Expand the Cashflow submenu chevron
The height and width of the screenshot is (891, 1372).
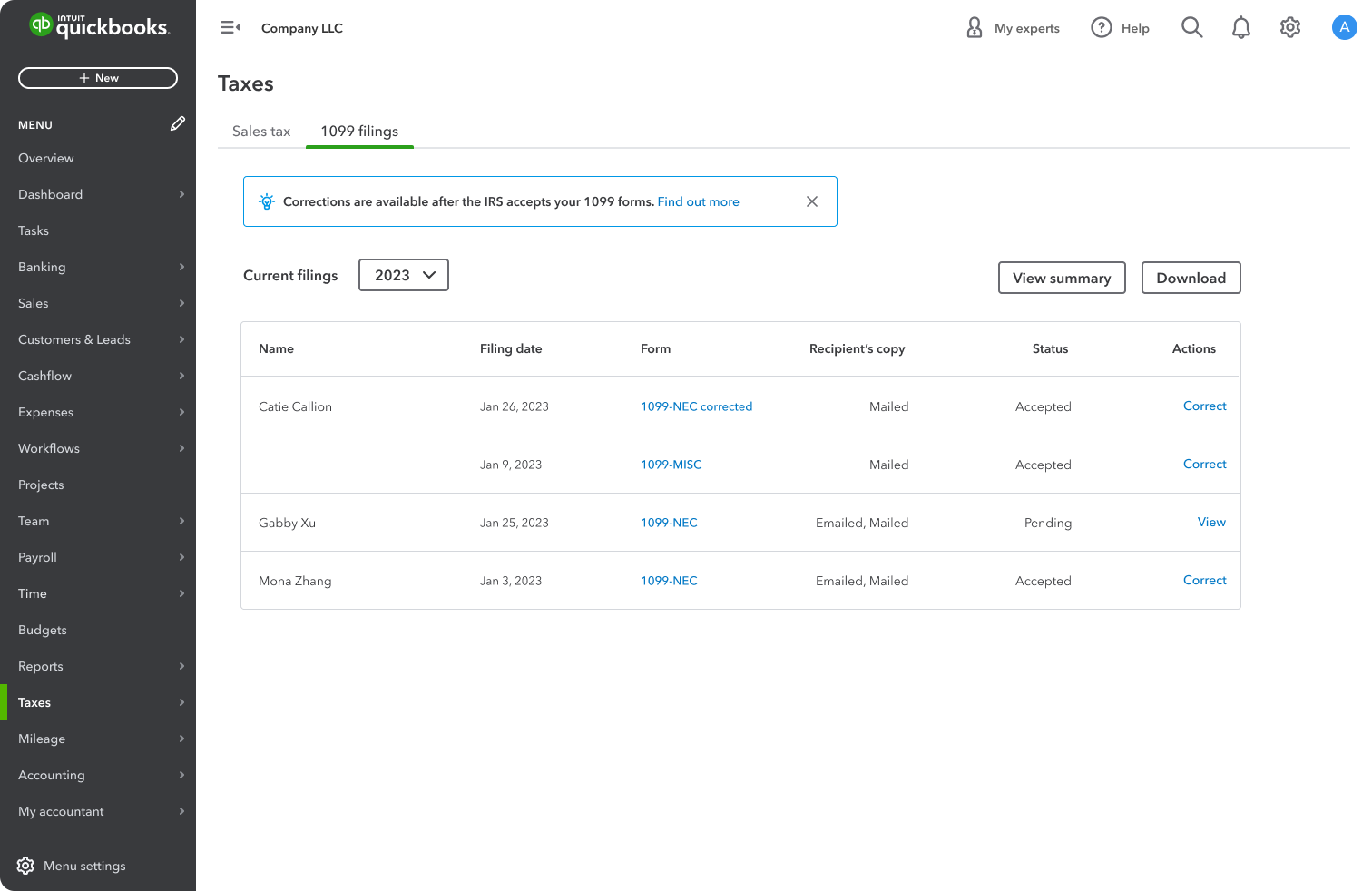(181, 376)
